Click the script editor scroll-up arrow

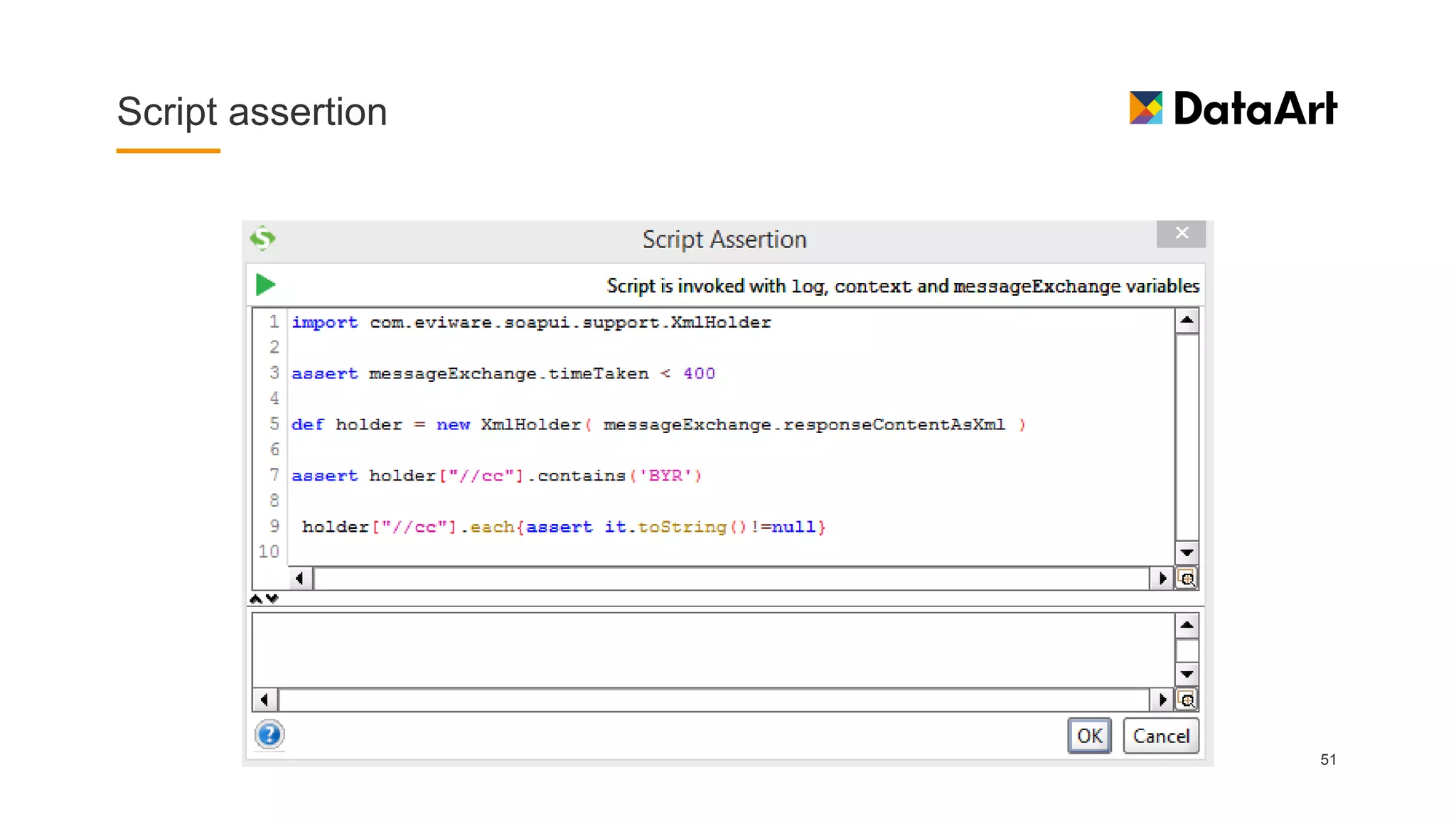1187,321
